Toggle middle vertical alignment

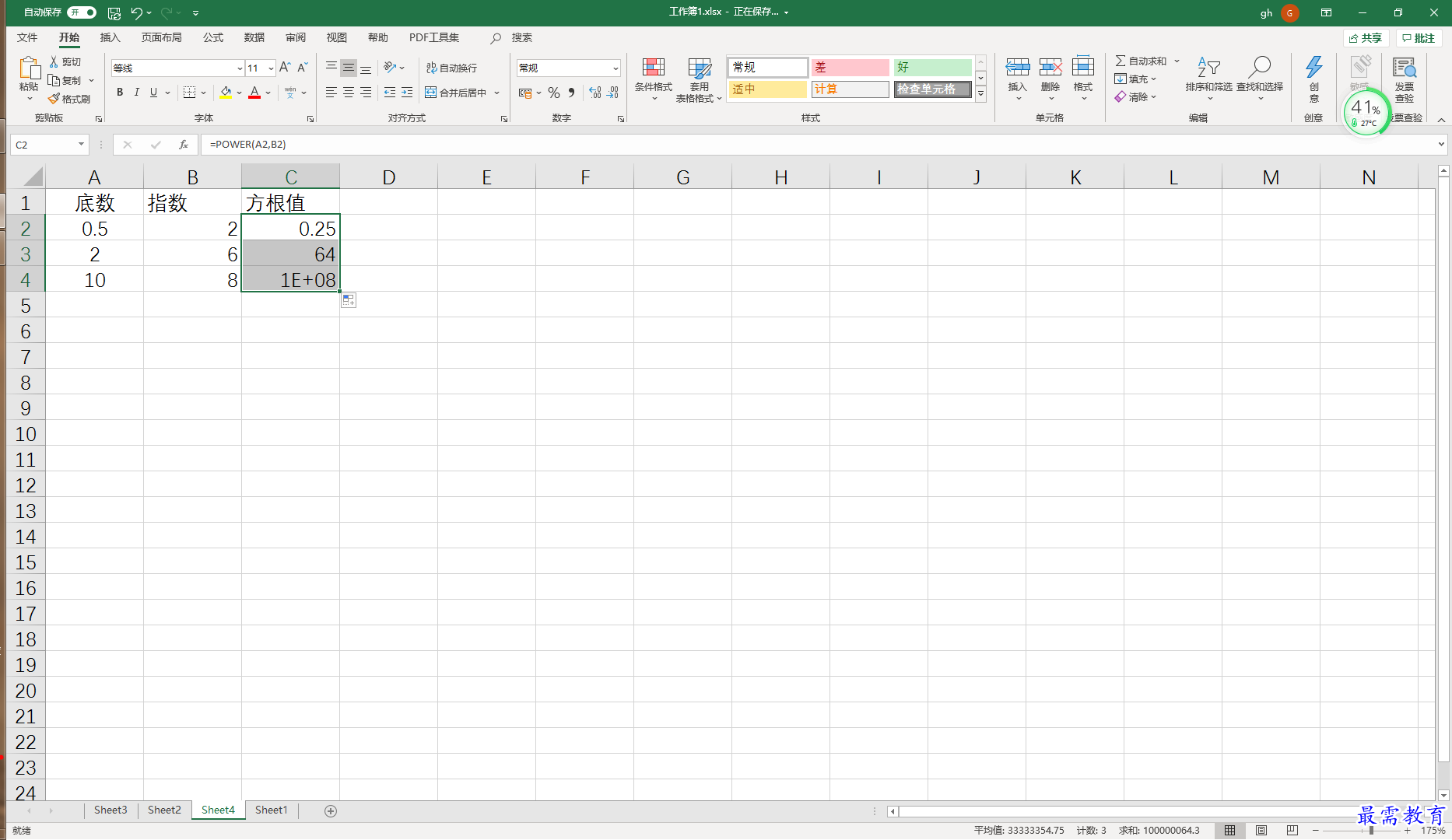point(349,68)
